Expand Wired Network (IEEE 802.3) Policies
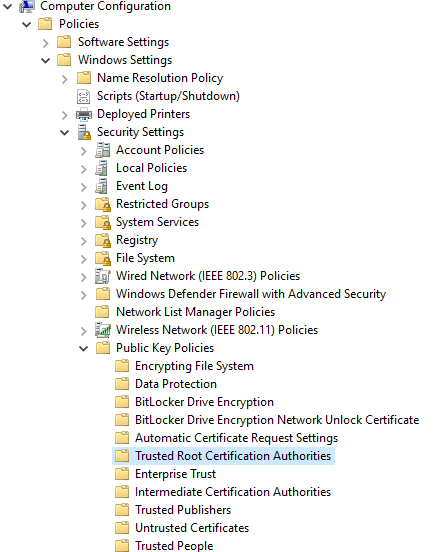This screenshot has height=552, width=444. [83, 277]
